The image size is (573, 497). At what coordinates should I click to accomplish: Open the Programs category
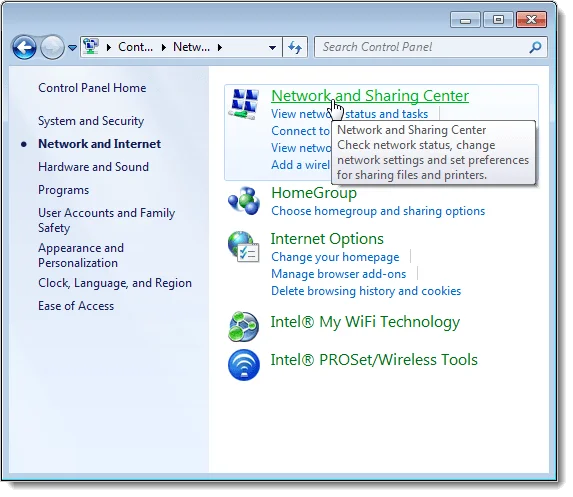64,190
